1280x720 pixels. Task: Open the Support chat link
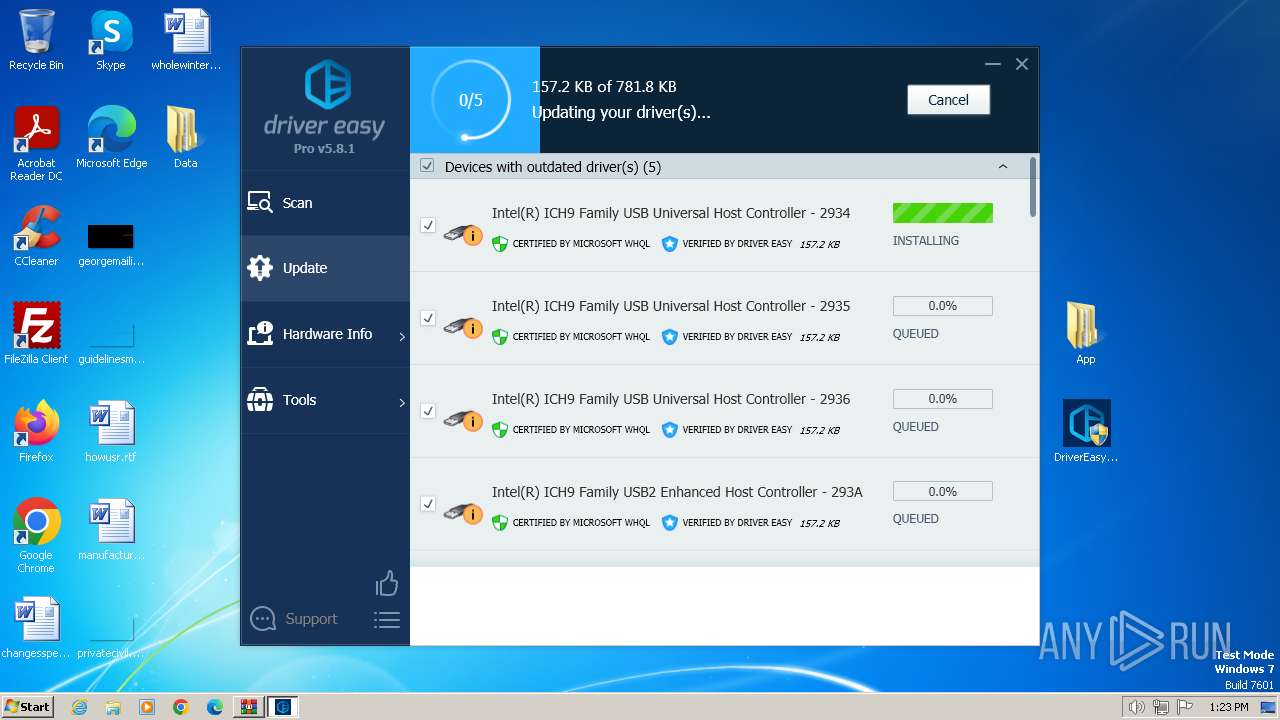[x=294, y=619]
